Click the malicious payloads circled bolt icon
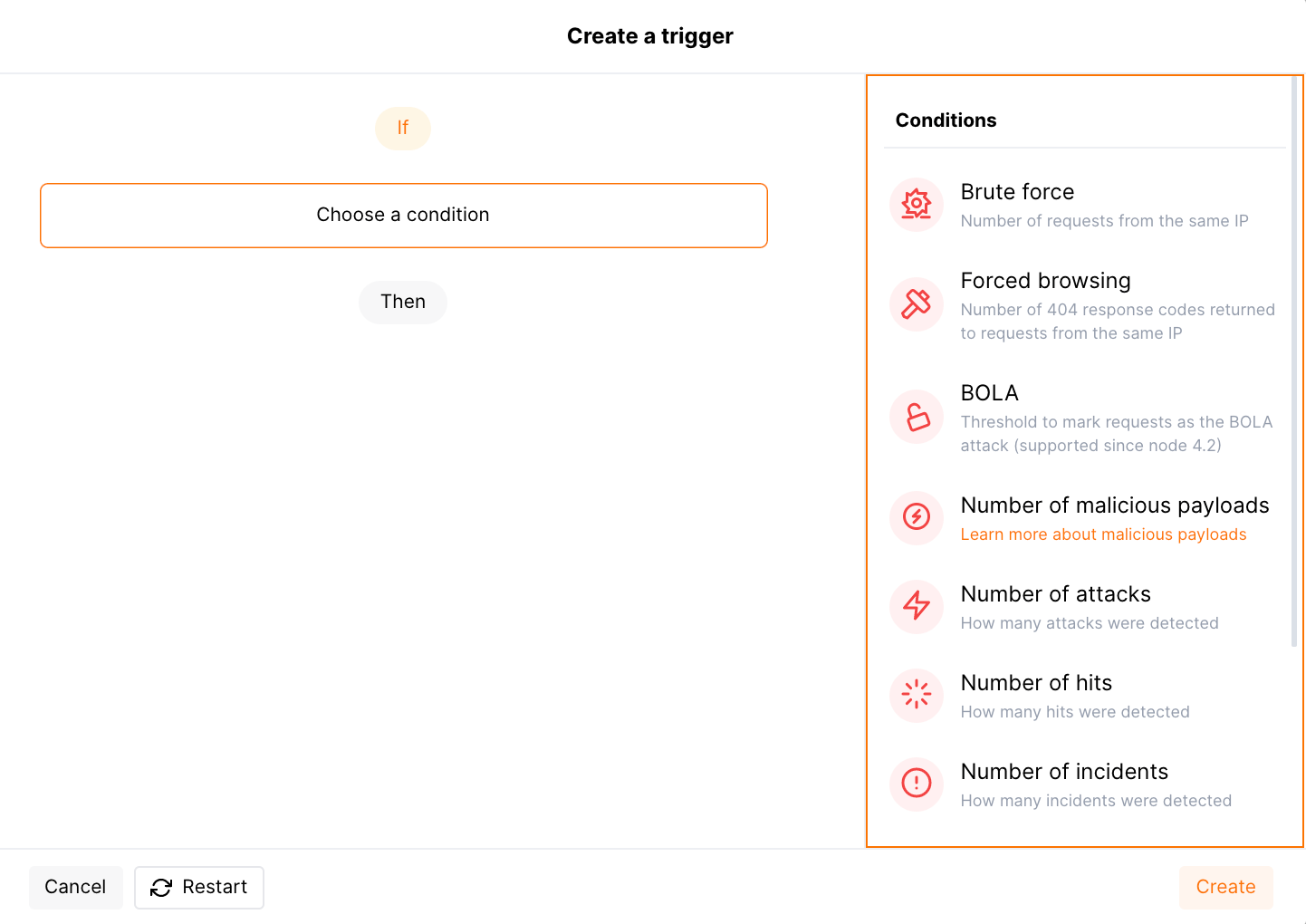 coord(917,517)
